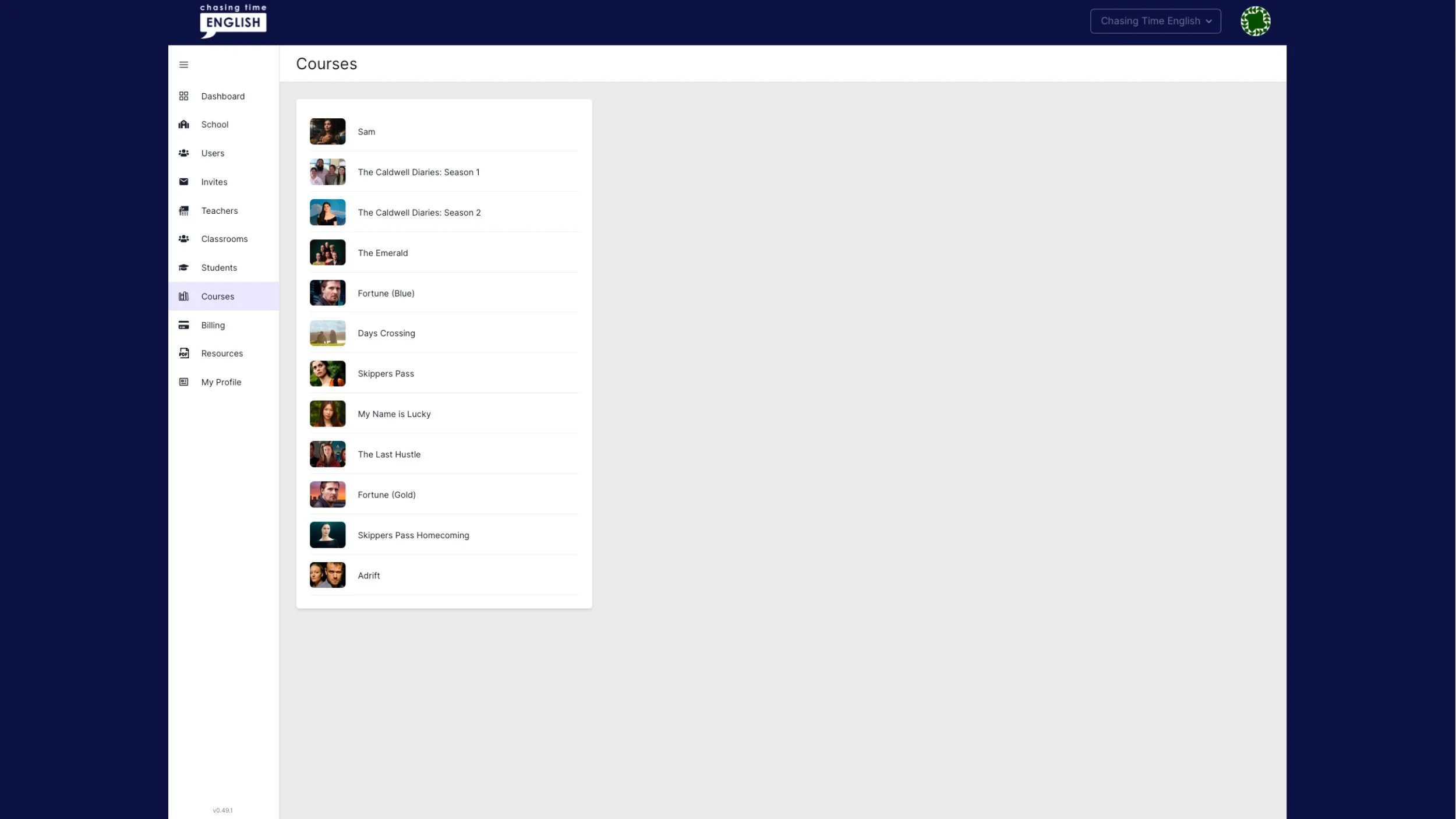Click the Sam course thumbnail
The height and width of the screenshot is (819, 1456).
[x=327, y=132]
